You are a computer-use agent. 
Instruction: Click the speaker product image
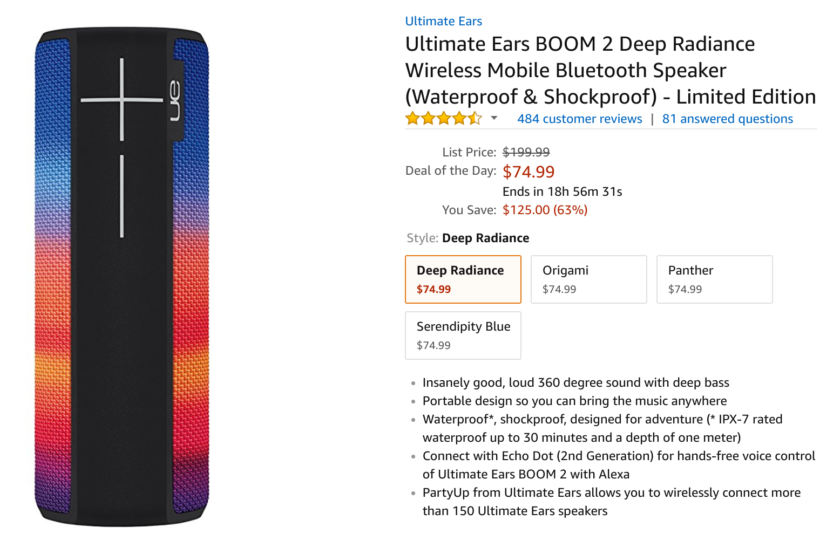pyautogui.click(x=122, y=276)
